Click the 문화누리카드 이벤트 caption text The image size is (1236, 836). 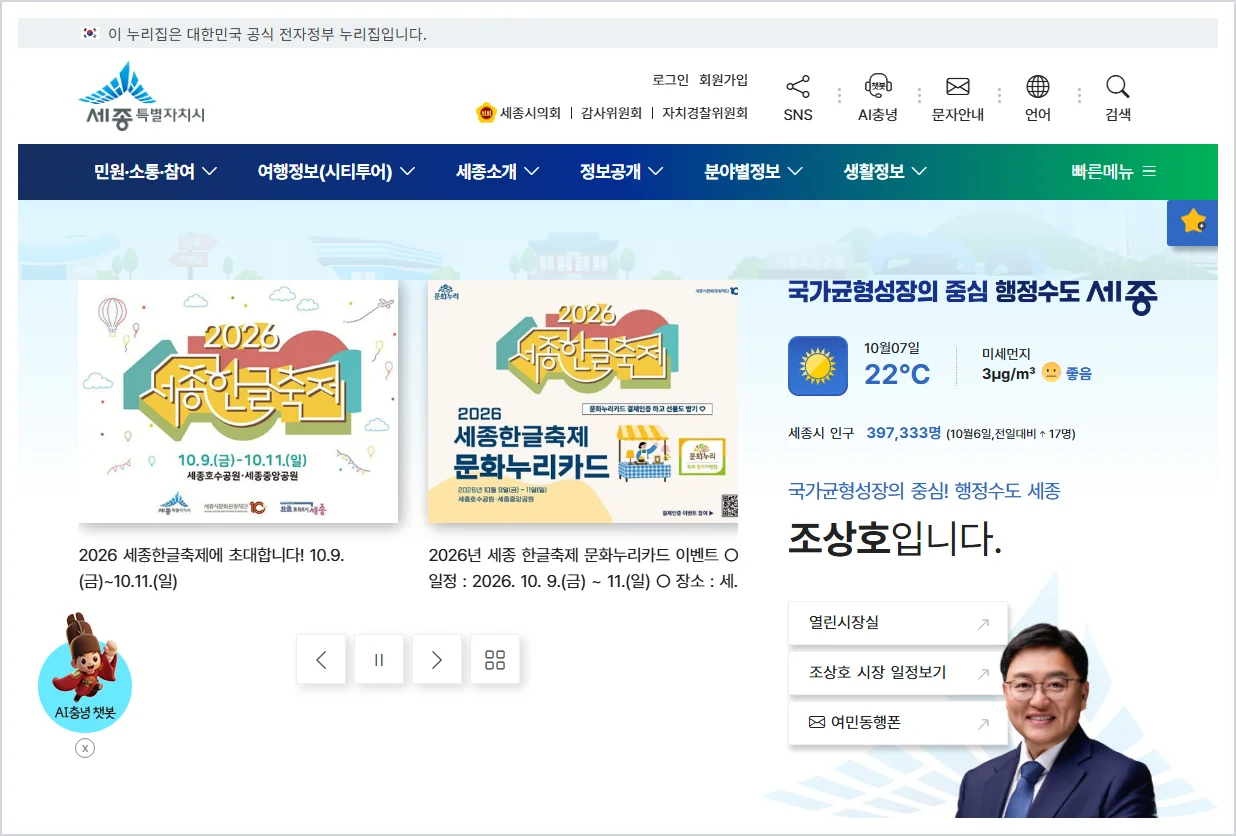tap(583, 568)
